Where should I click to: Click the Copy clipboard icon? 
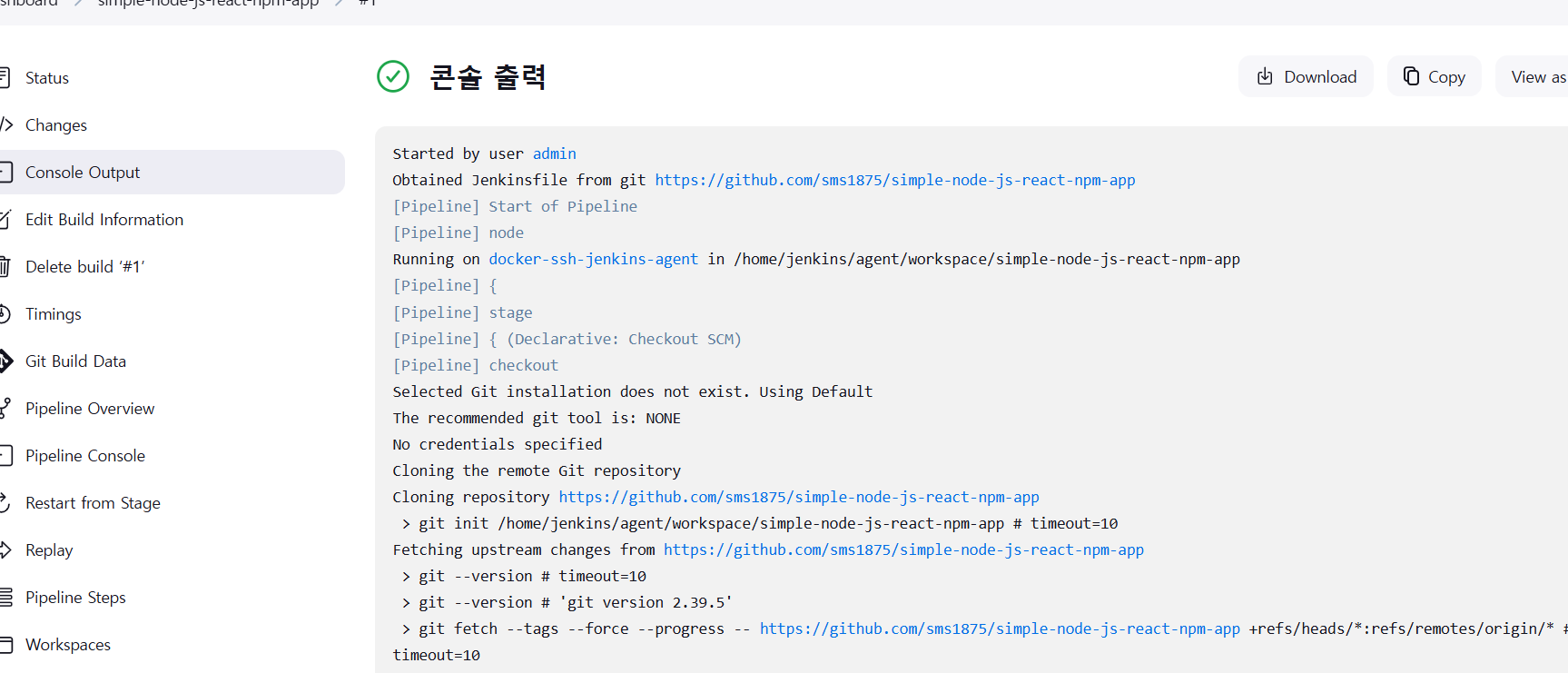[x=1411, y=76]
